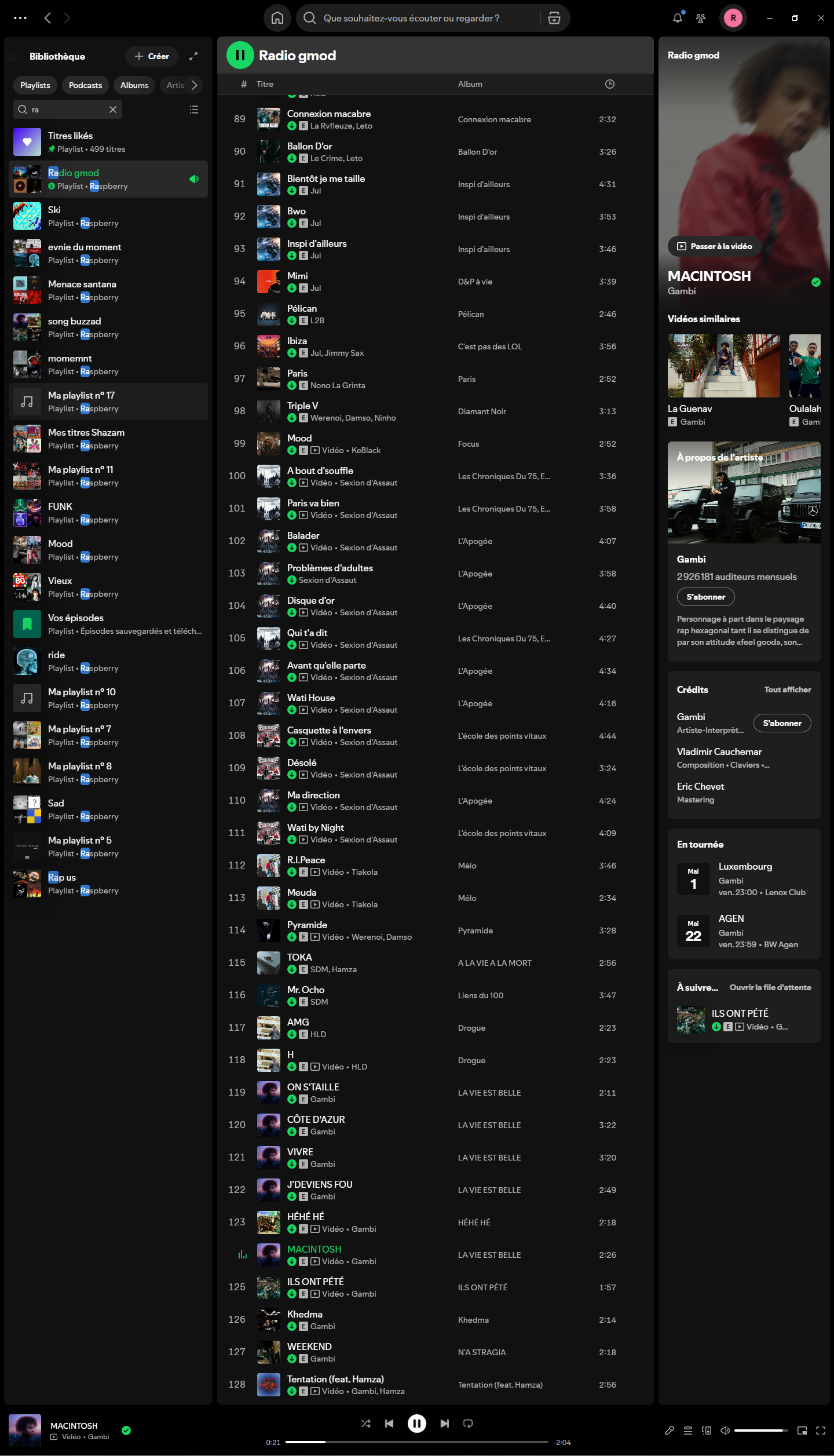Toggle shuffle playback
This screenshot has width=834, height=1456.
click(365, 1424)
